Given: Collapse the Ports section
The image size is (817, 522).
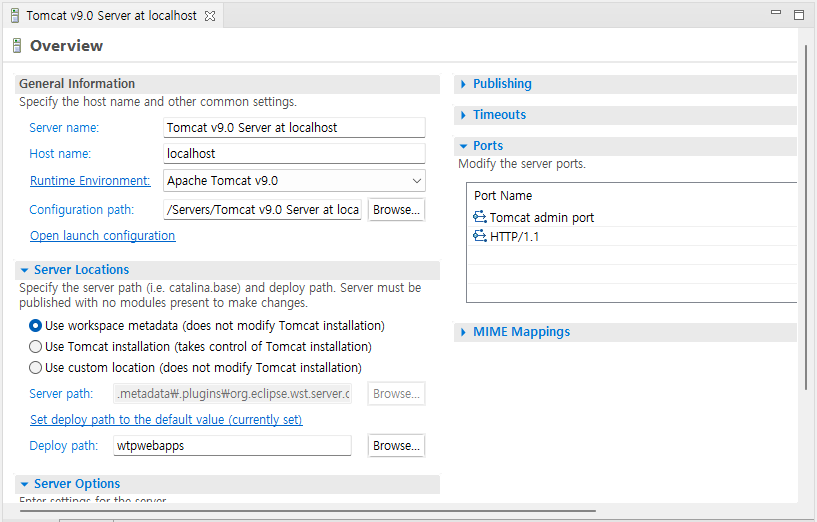Looking at the screenshot, I should click(x=463, y=146).
